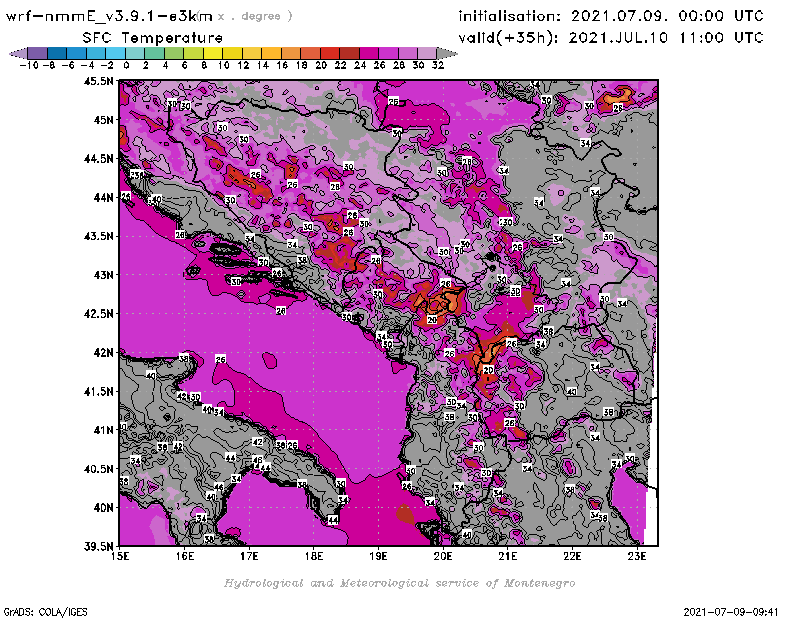Click the pale purple legend swatch between 30 and 32
Screen dimensions: 800x618
(427, 53)
